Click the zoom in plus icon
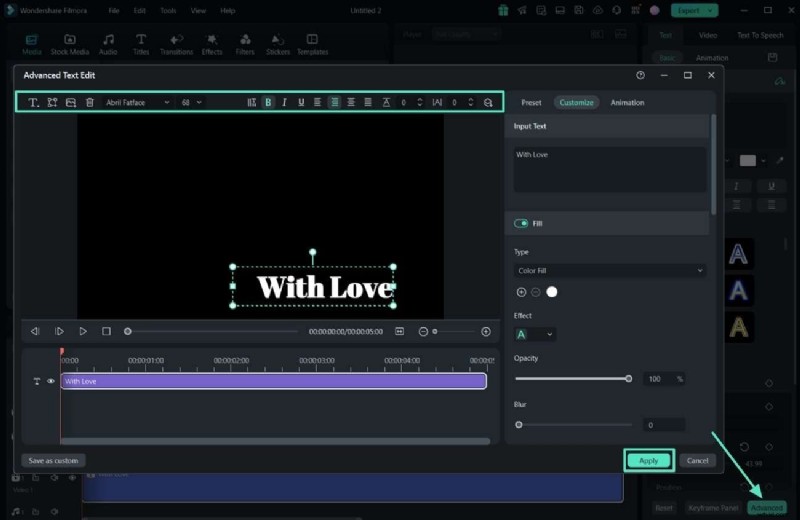Screen dimensions: 800x520 pos(486,331)
